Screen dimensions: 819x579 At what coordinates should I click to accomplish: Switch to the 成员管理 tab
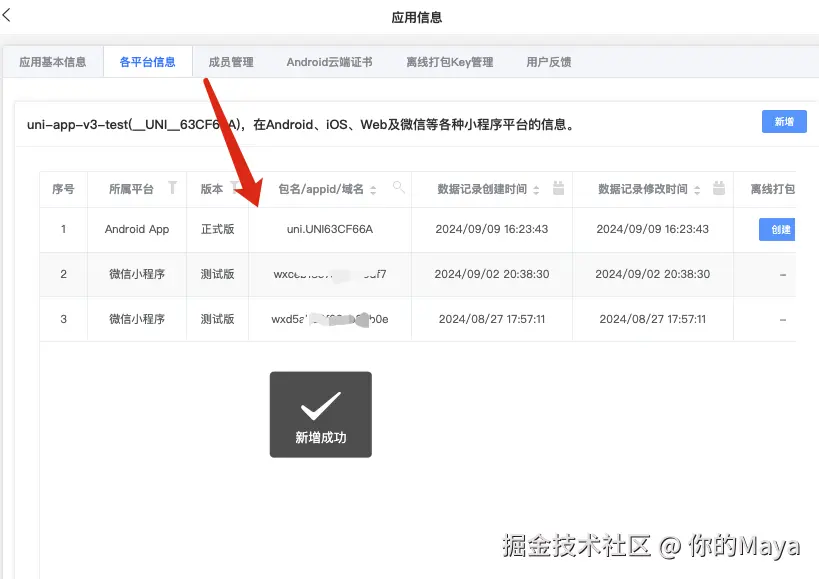(x=231, y=62)
